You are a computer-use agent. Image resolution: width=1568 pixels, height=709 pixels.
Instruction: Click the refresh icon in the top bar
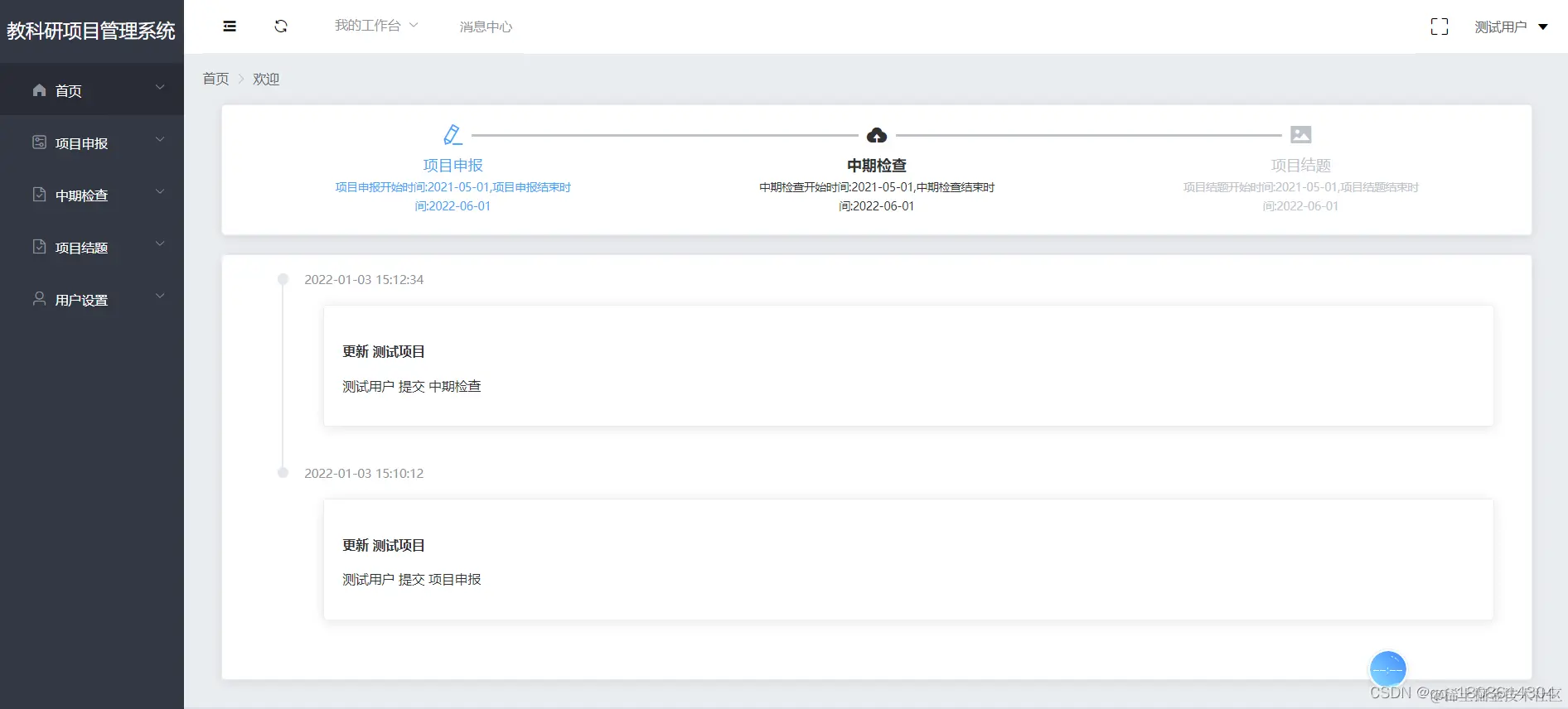click(x=281, y=27)
